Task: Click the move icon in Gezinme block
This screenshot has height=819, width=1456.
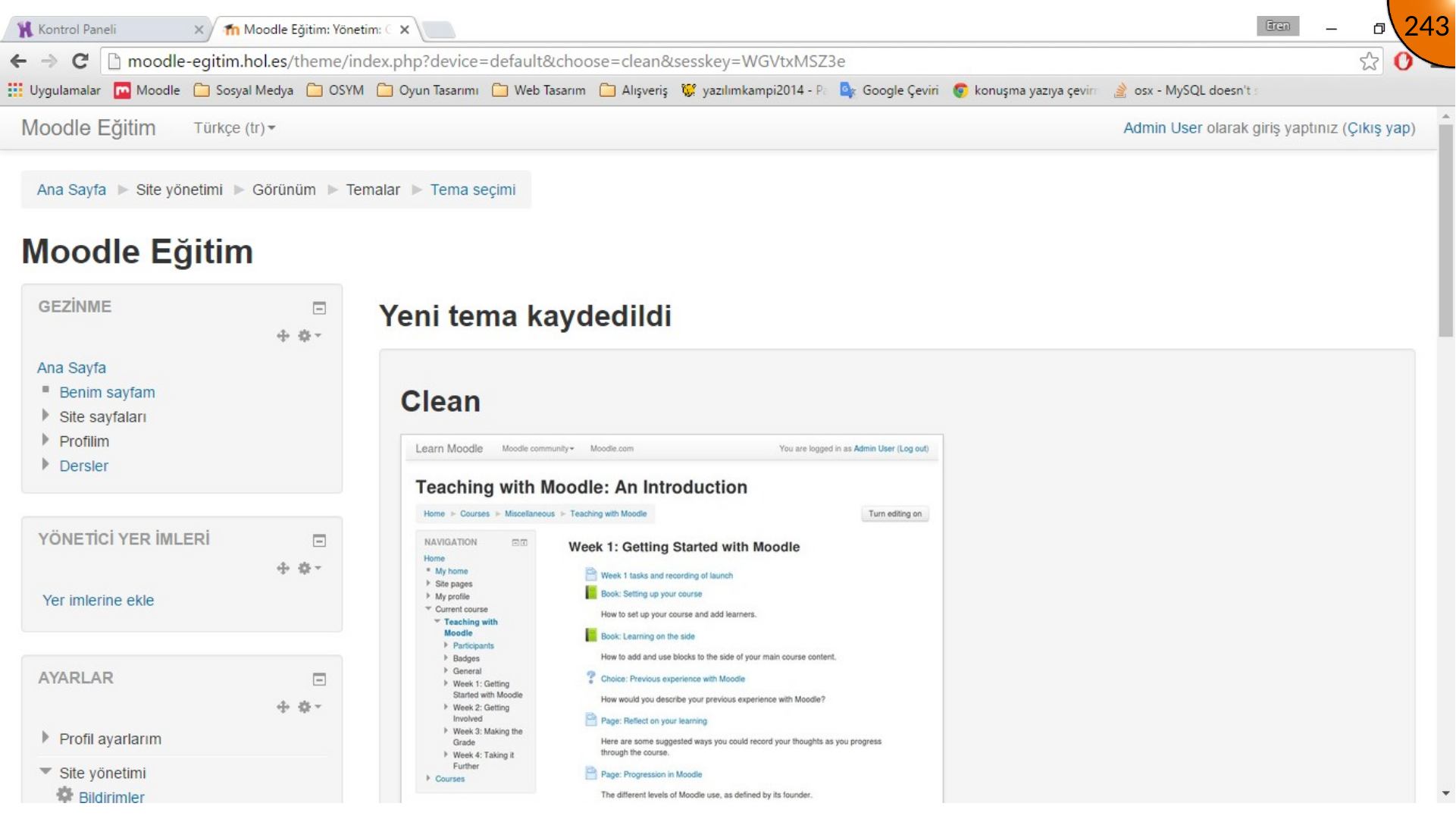Action: (283, 336)
